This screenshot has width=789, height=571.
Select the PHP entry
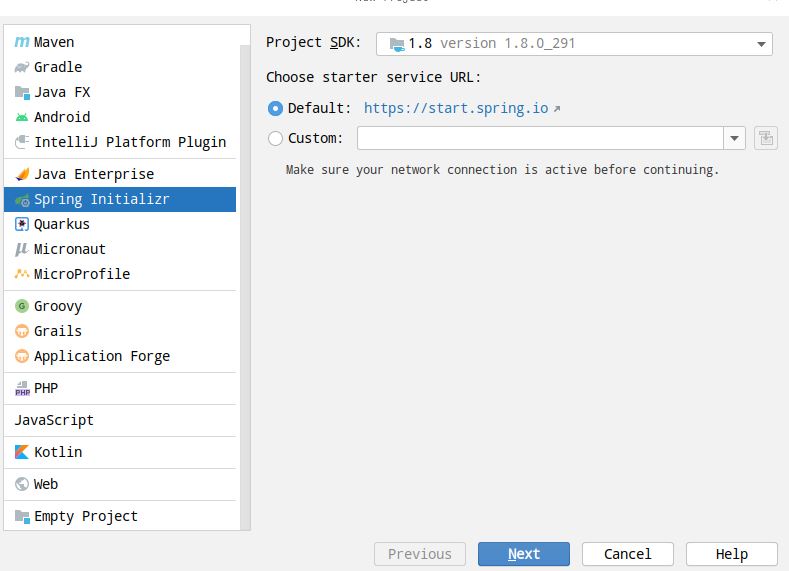coord(120,388)
